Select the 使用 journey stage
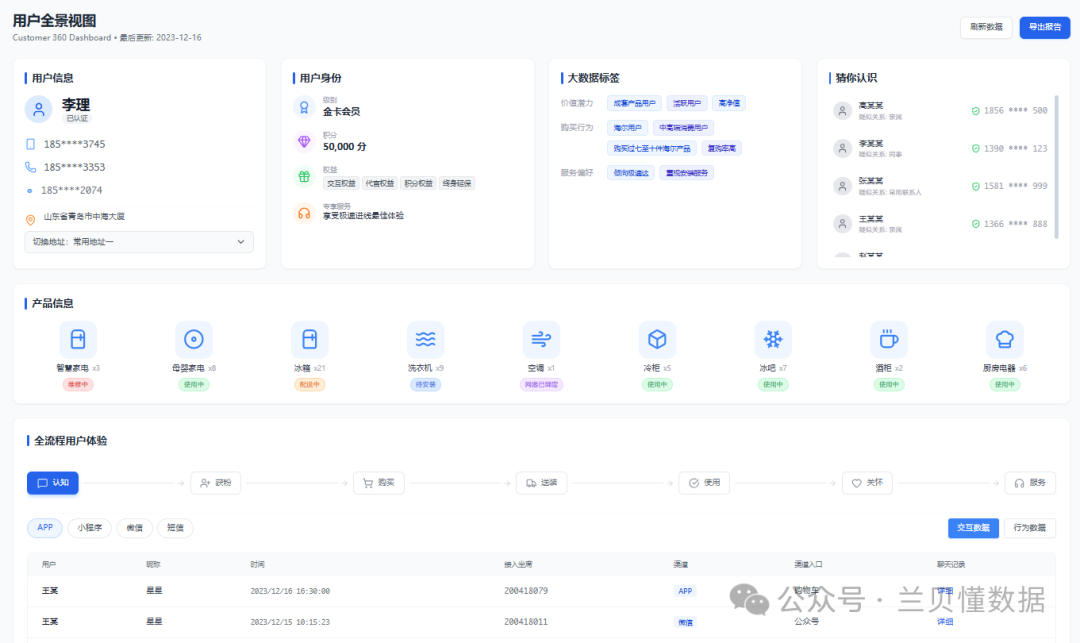The height and width of the screenshot is (643, 1080). point(704,483)
